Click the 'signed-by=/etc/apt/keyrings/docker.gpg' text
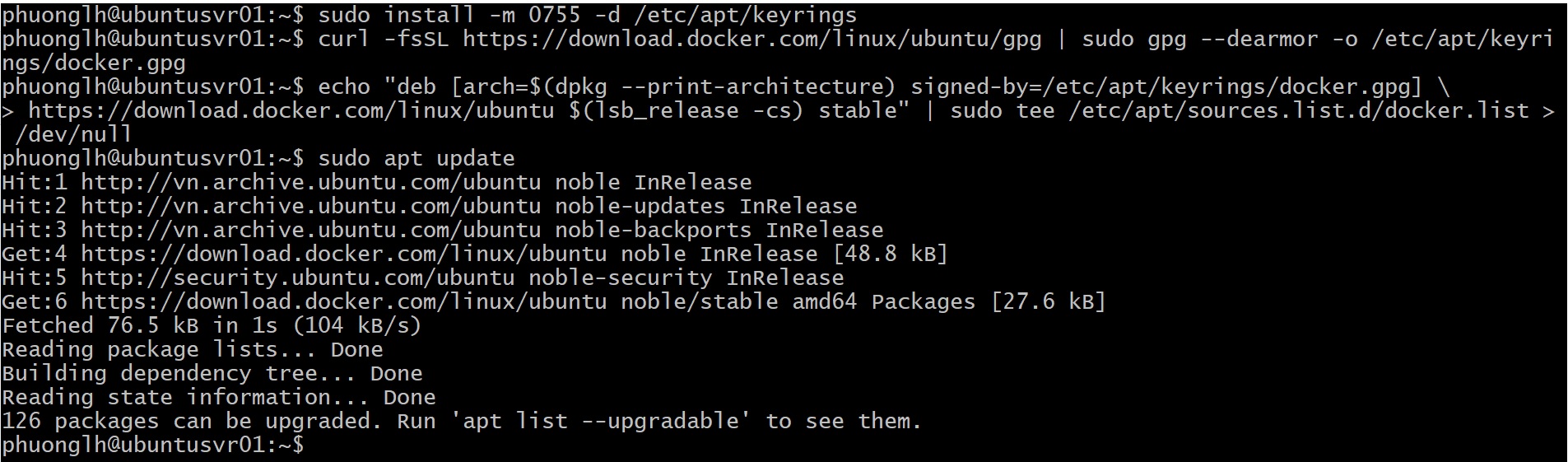Image resolution: width=1568 pixels, height=462 pixels. 1166,86
